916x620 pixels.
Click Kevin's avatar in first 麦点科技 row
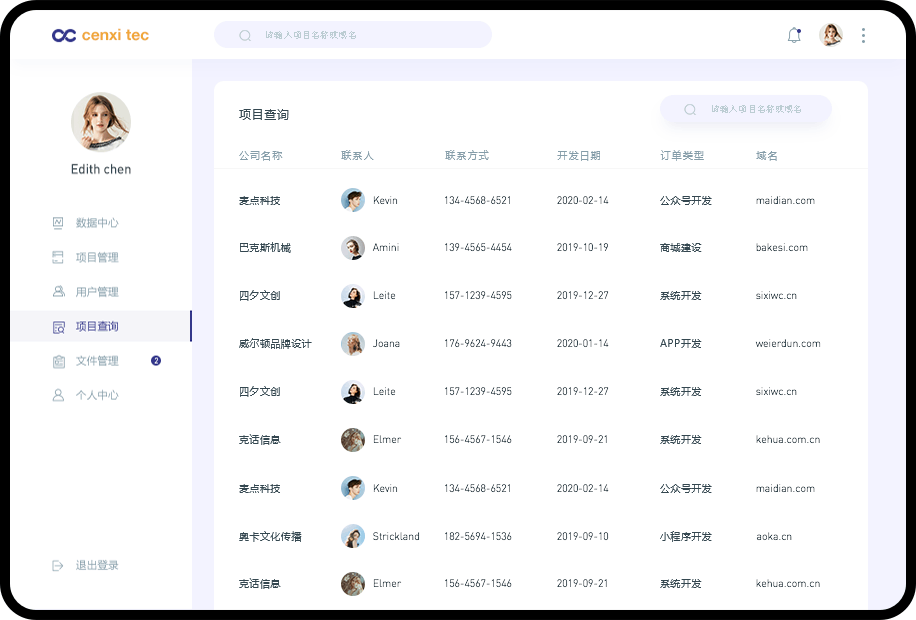coord(353,200)
